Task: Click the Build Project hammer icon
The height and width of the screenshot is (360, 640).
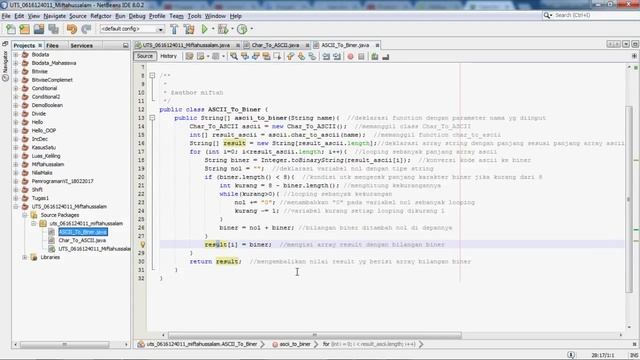Action: tap(174, 29)
